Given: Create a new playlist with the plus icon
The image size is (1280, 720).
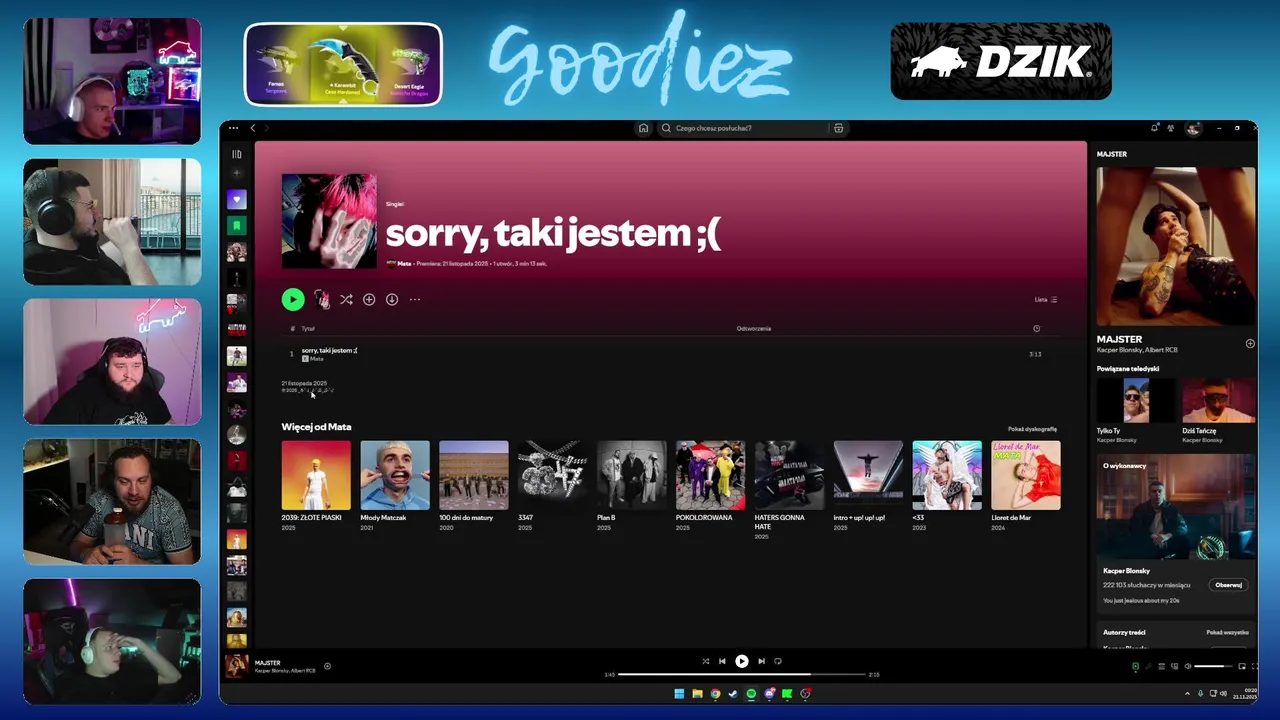Looking at the screenshot, I should click(237, 174).
